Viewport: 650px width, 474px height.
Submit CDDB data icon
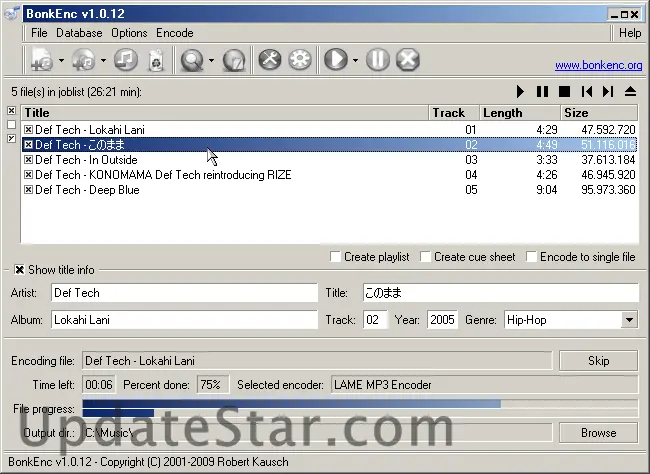click(234, 61)
